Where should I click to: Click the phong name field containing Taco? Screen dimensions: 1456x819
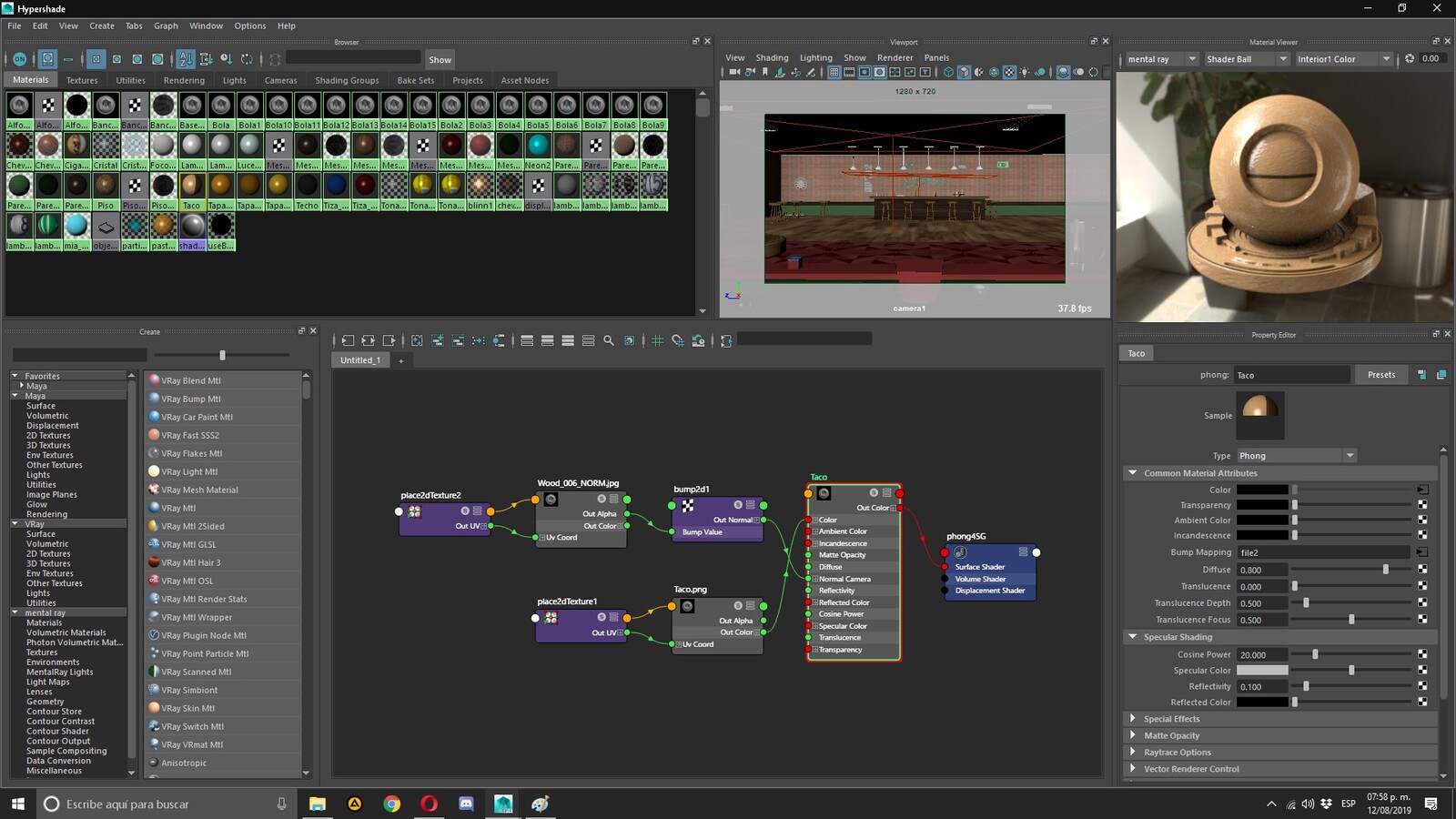coord(1291,375)
